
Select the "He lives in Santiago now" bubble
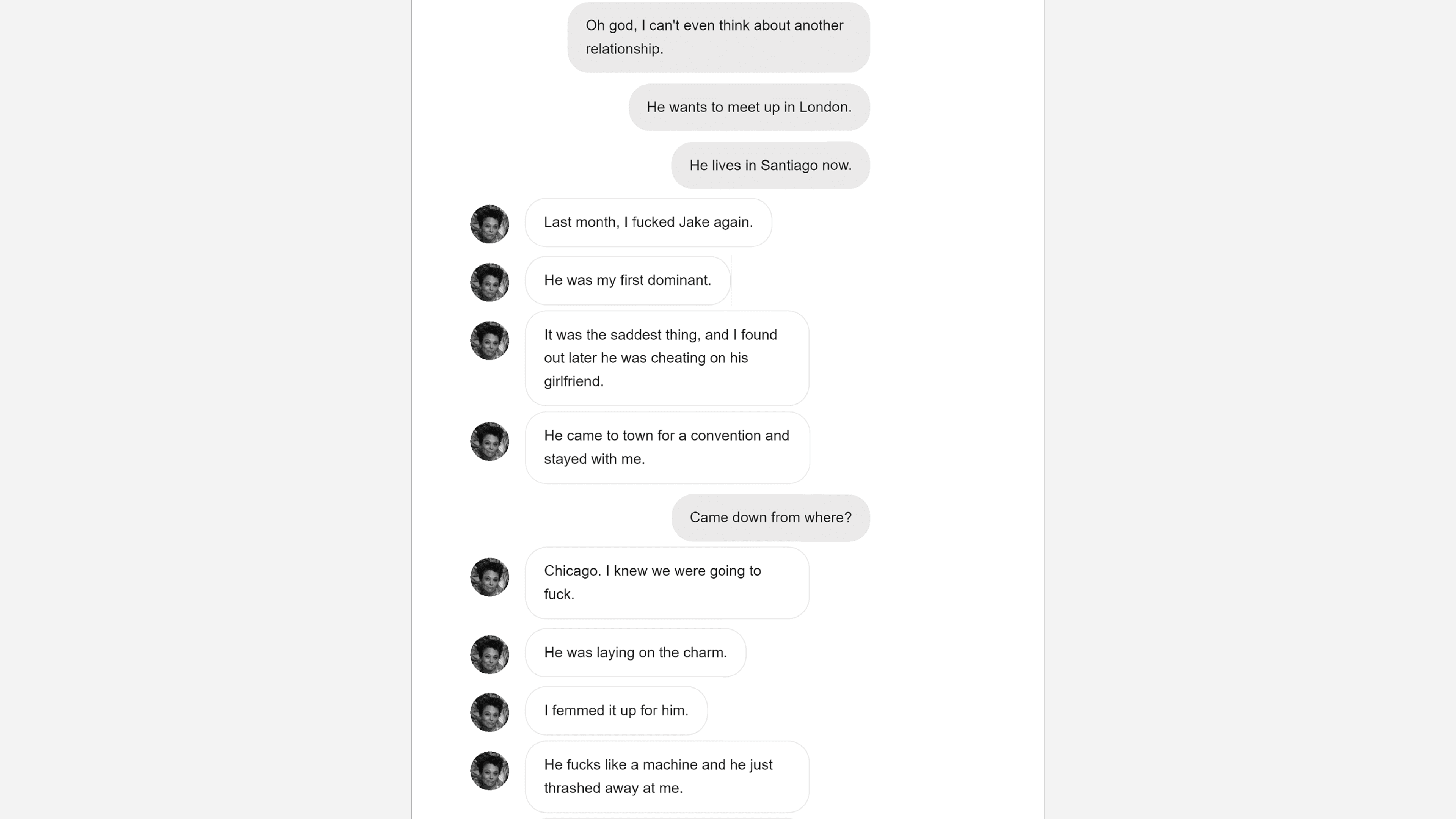pyautogui.click(x=770, y=166)
